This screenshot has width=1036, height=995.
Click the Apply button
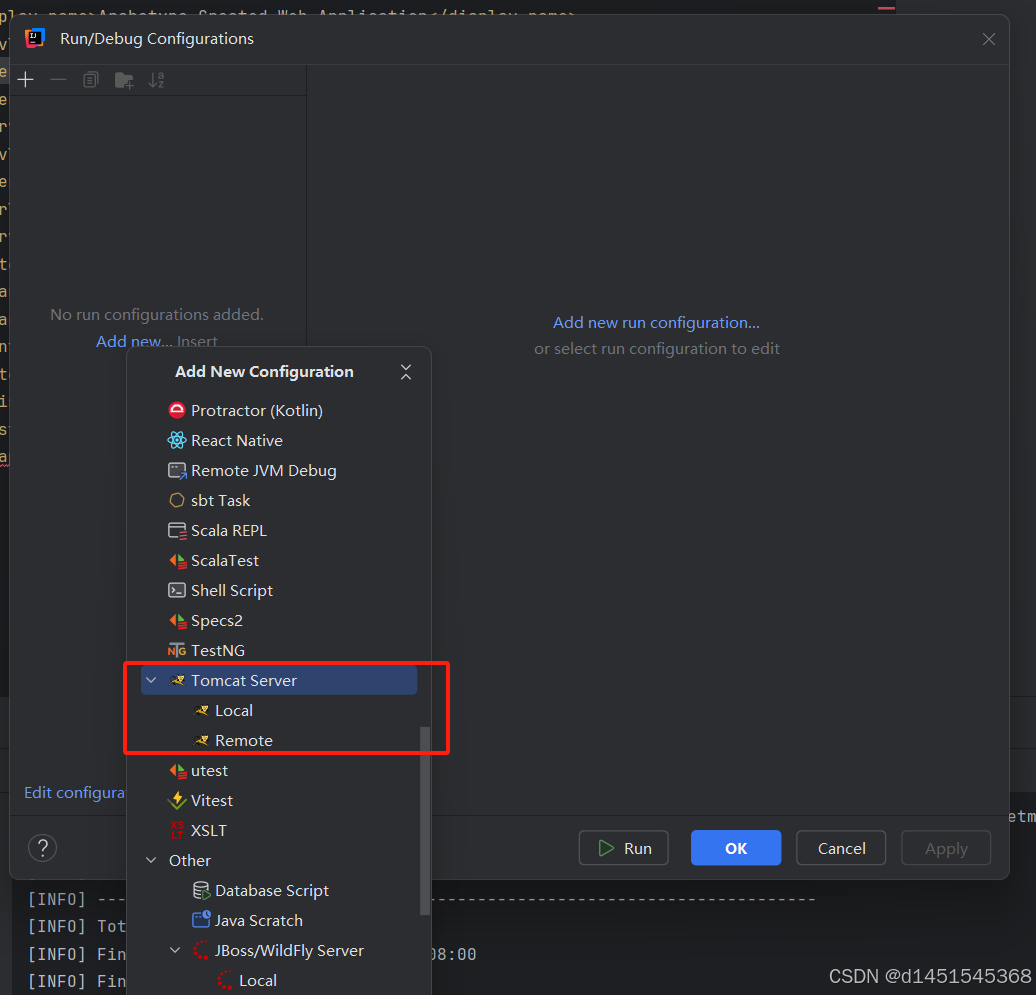946,848
